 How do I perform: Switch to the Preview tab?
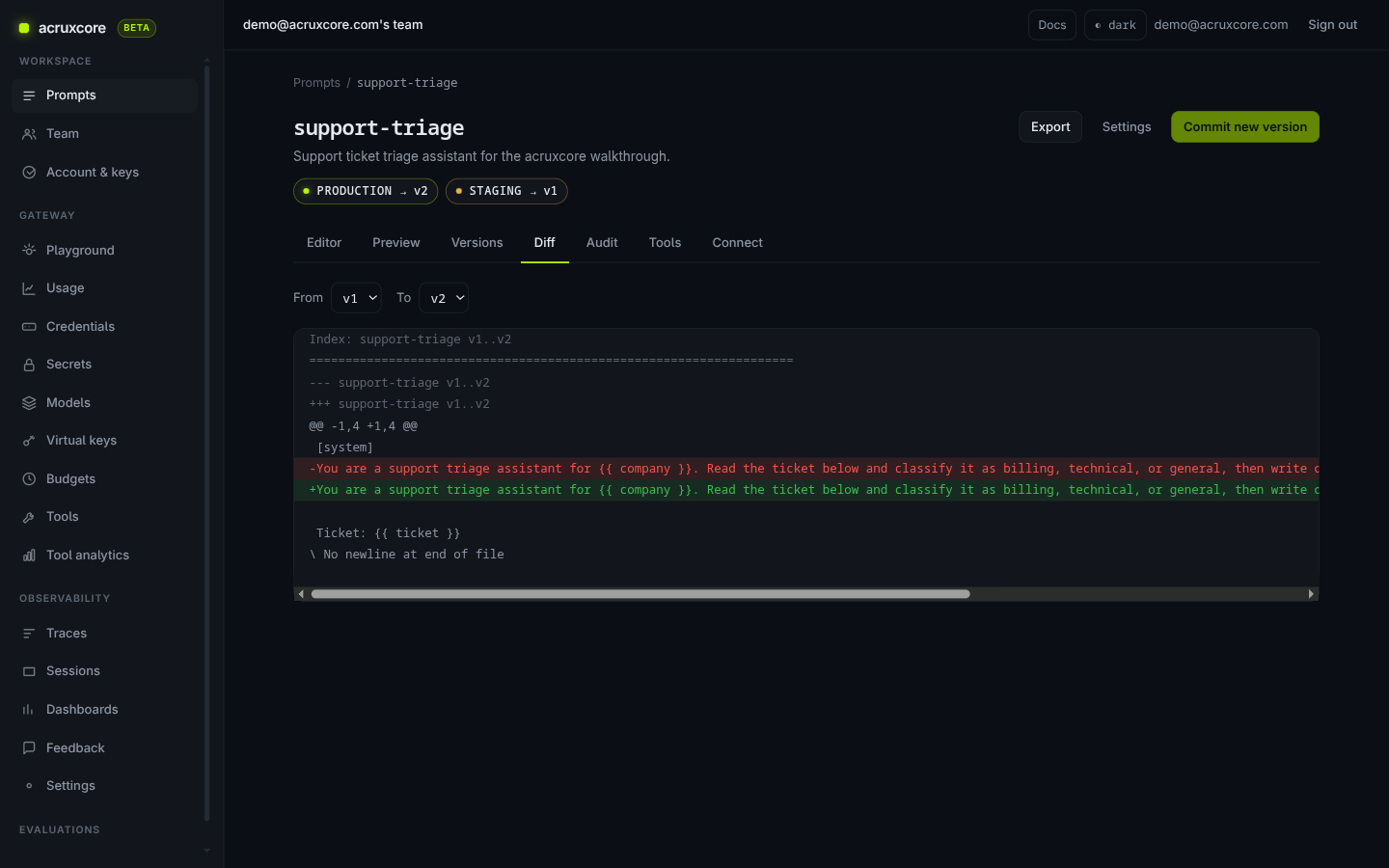pos(396,243)
